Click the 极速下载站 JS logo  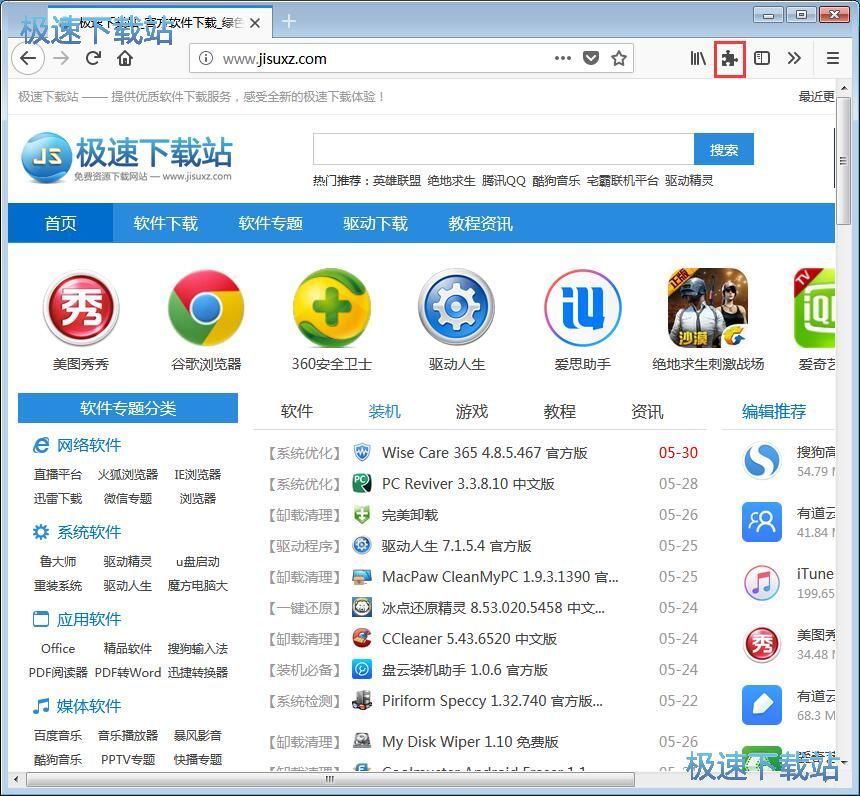point(127,156)
